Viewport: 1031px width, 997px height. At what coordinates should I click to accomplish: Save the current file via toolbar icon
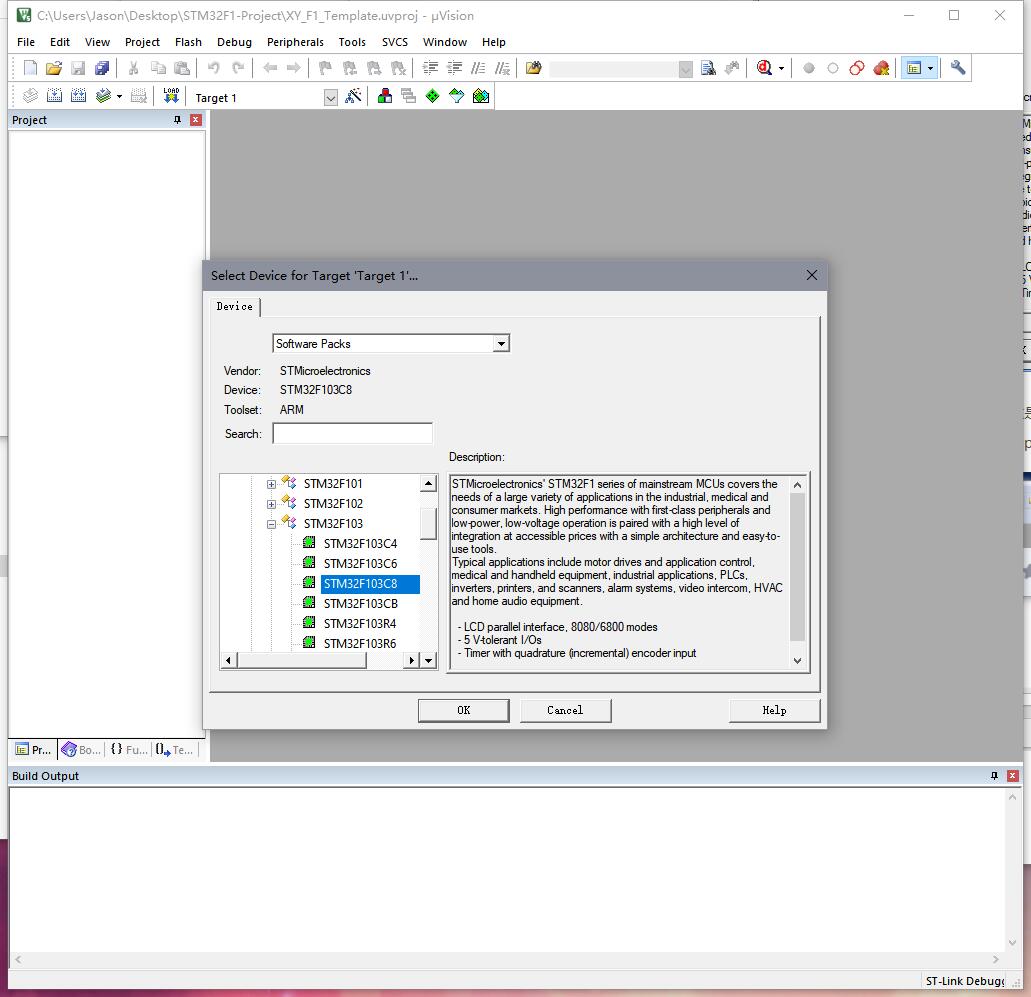click(x=78, y=68)
